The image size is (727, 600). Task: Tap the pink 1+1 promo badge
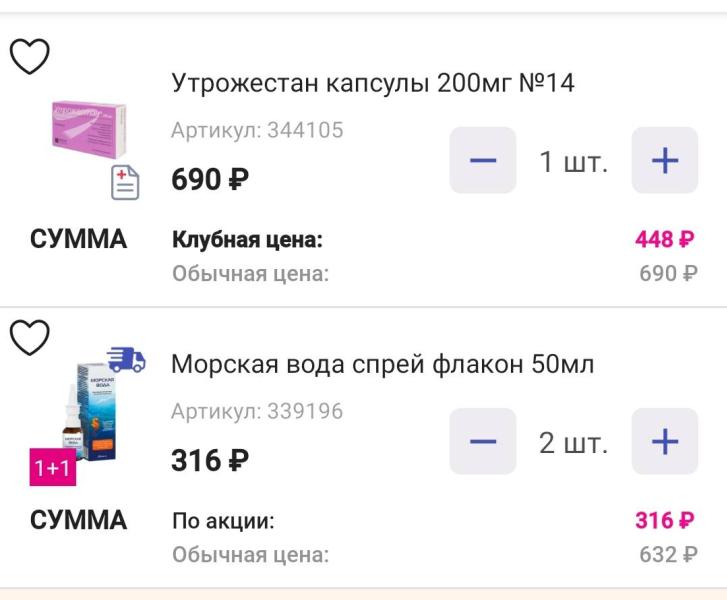click(52, 468)
